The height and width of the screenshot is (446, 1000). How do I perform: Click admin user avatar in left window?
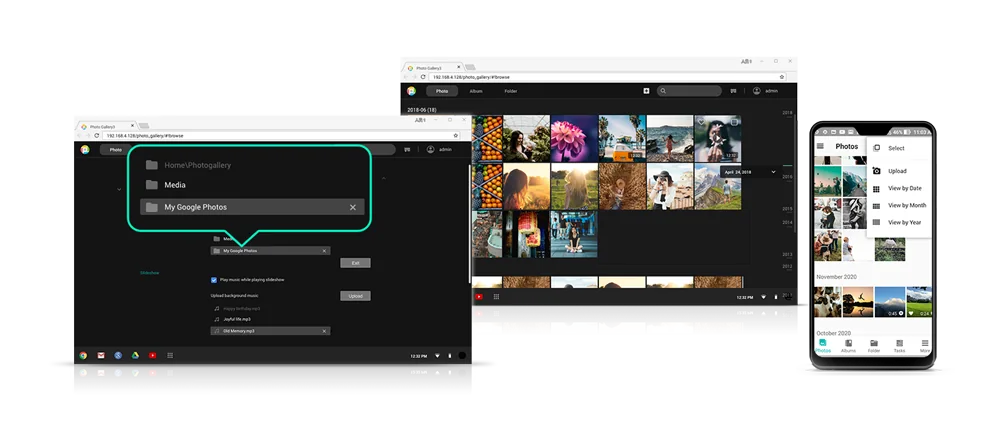tap(430, 149)
